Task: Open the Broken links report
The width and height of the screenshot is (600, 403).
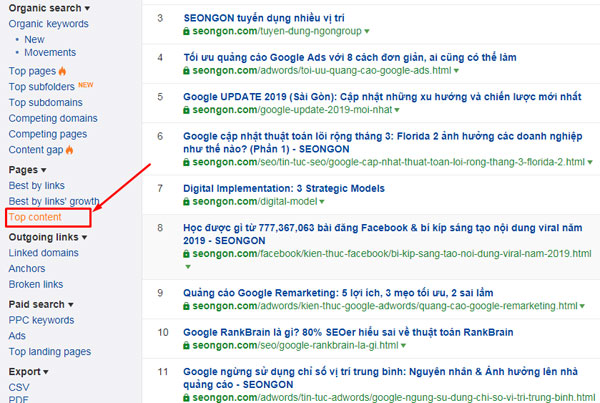Action: pos(36,284)
